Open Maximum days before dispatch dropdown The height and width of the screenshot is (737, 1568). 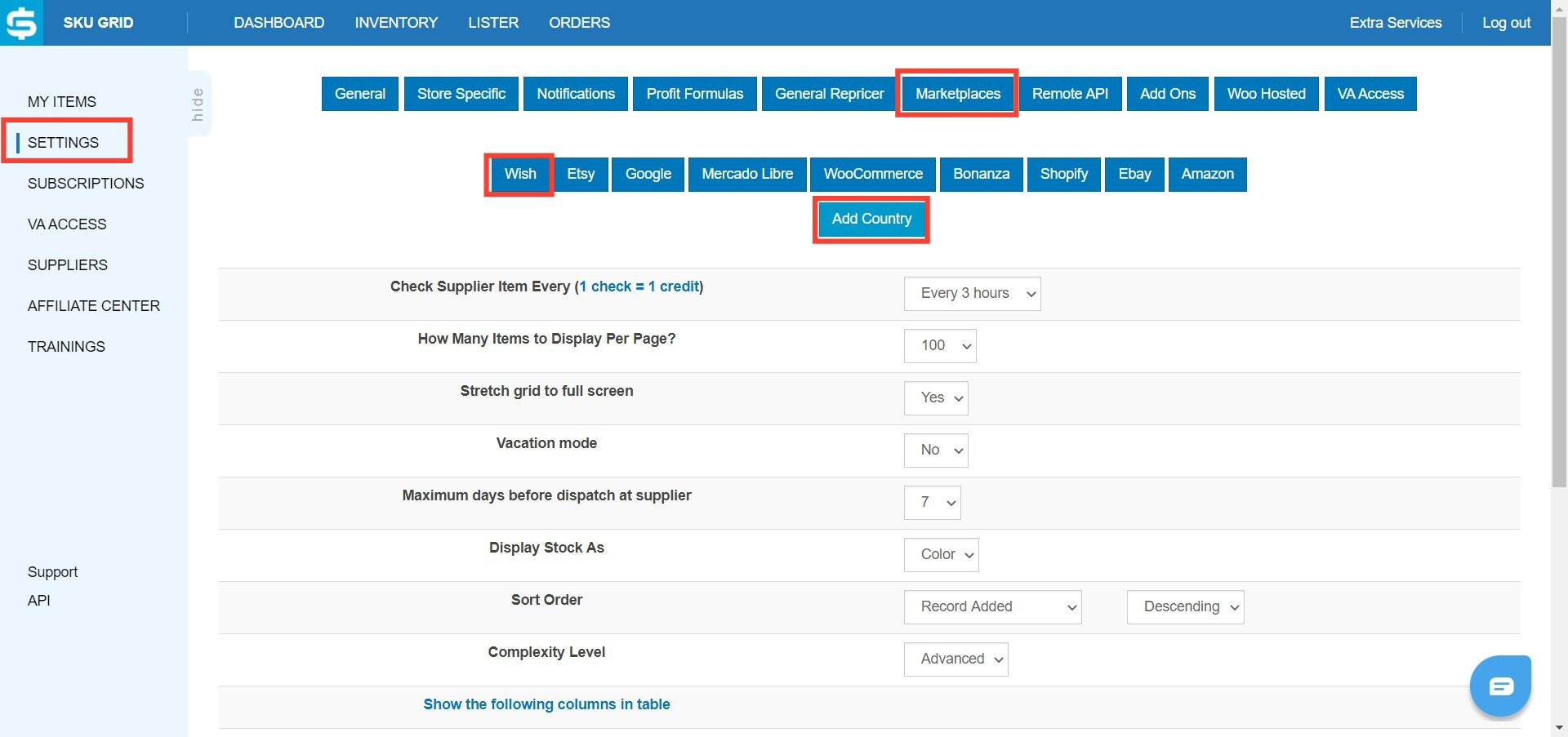tap(932, 503)
